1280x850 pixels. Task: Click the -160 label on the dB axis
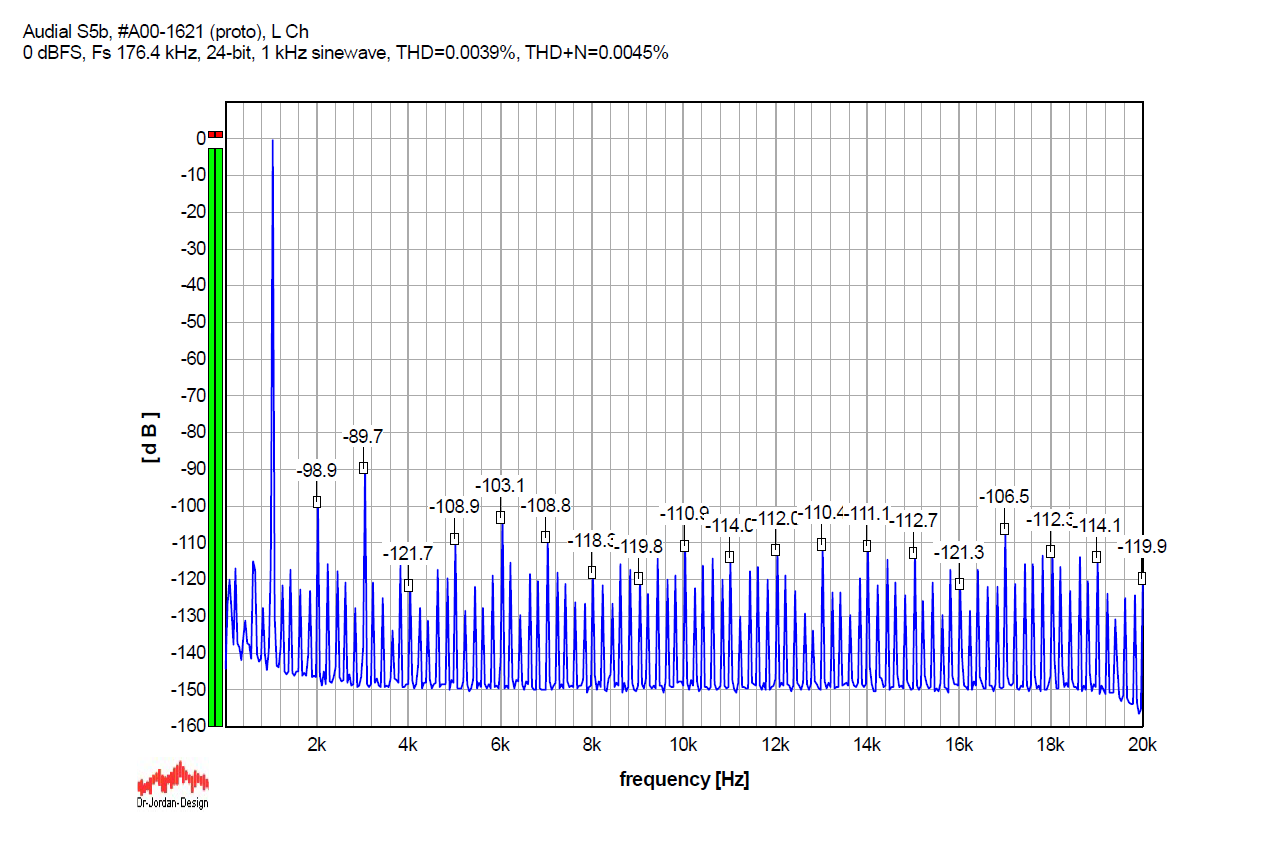188,726
